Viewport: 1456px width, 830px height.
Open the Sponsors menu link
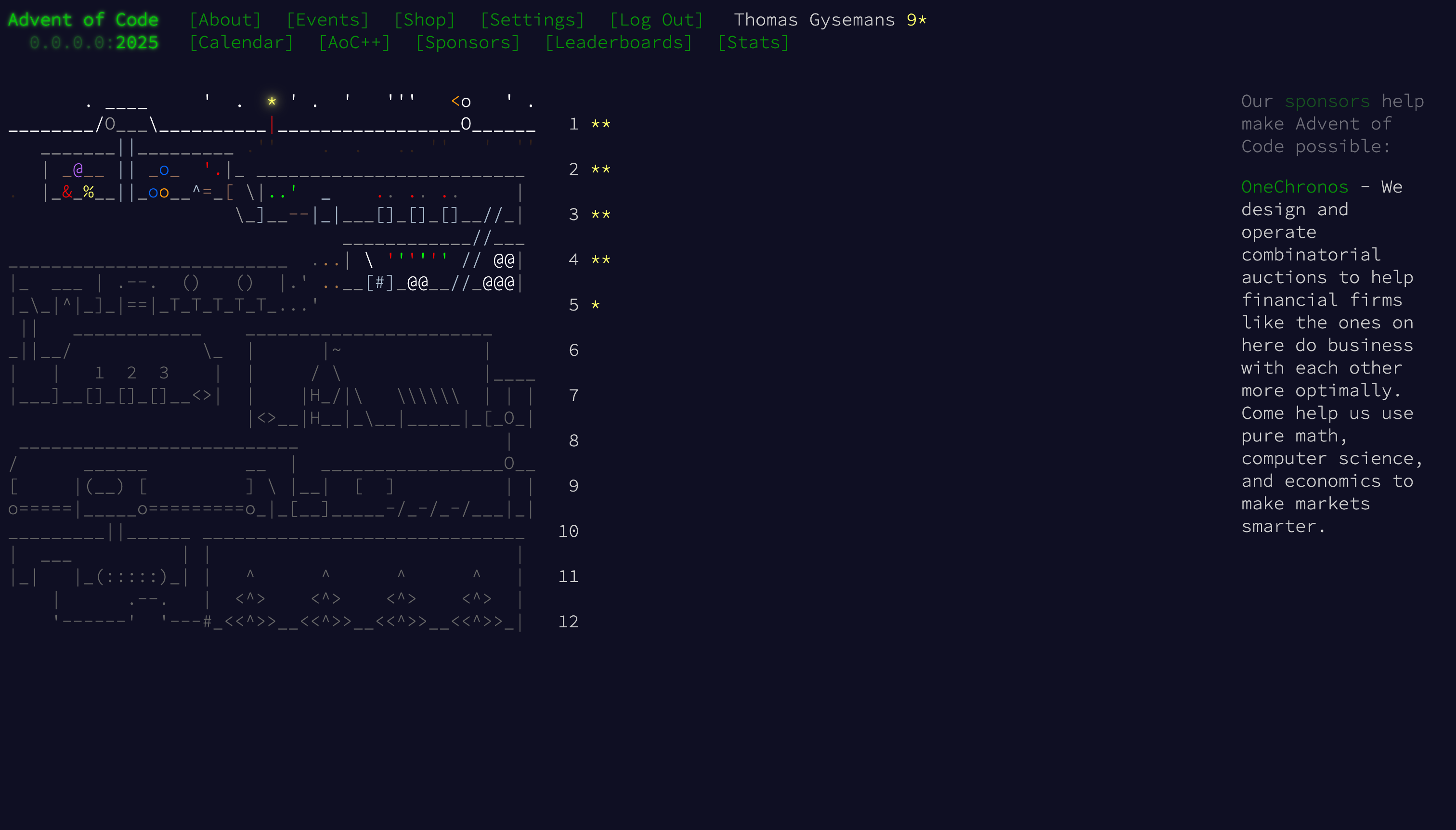468,43
